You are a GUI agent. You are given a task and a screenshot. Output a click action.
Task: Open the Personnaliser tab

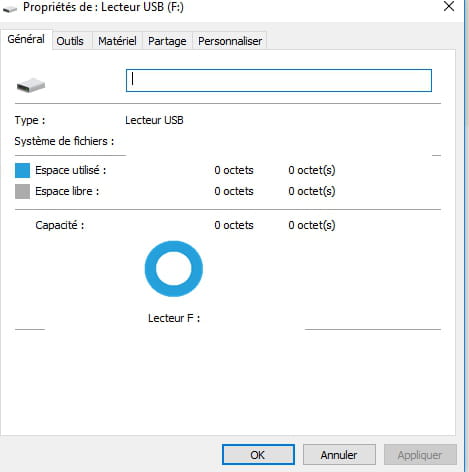[x=230, y=41]
